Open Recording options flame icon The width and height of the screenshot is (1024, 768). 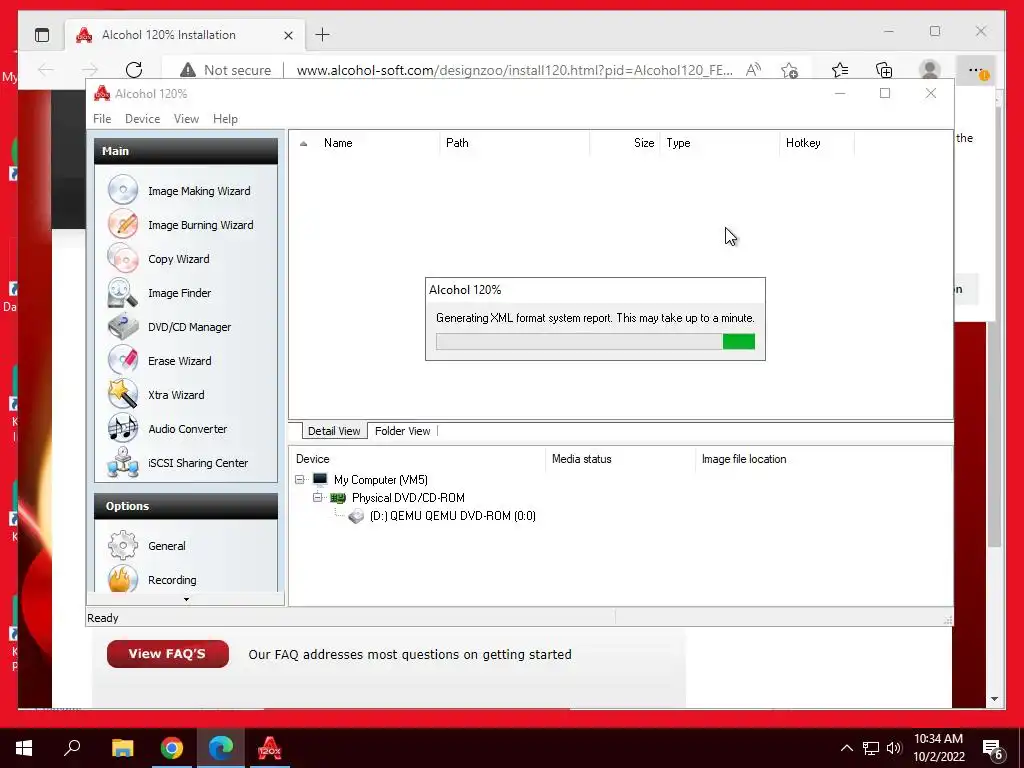[123, 579]
